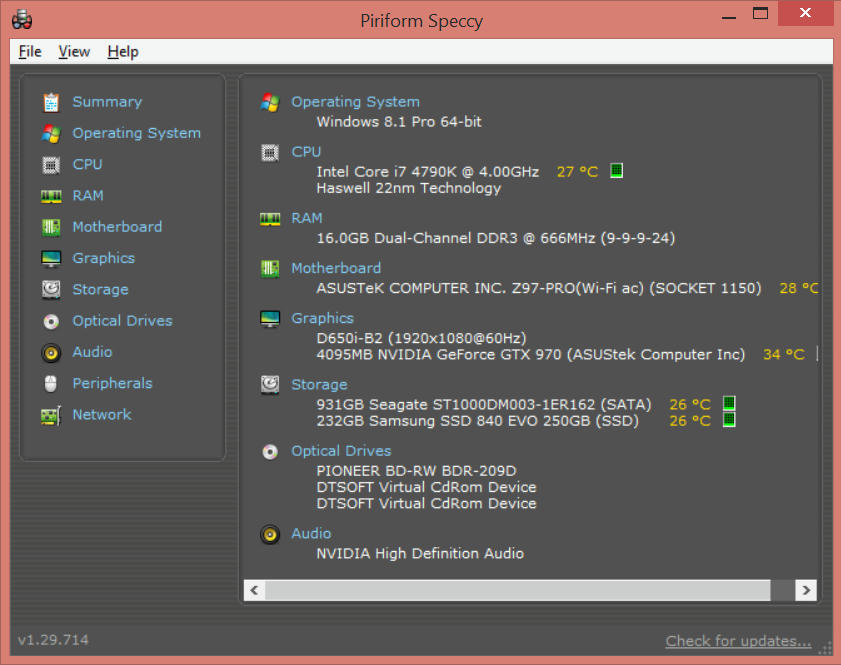Go to the Operating System section in sidebar
The image size is (841, 665).
pos(137,134)
